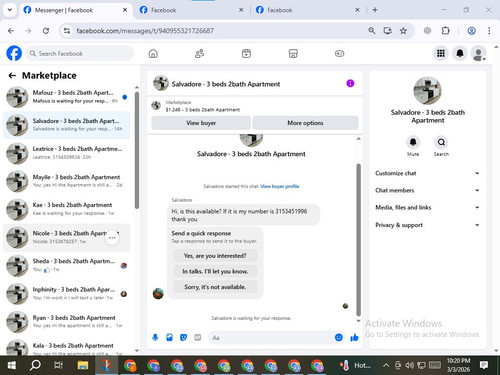
Task: Open the Marketplace storefront icon
Action: pos(293,53)
